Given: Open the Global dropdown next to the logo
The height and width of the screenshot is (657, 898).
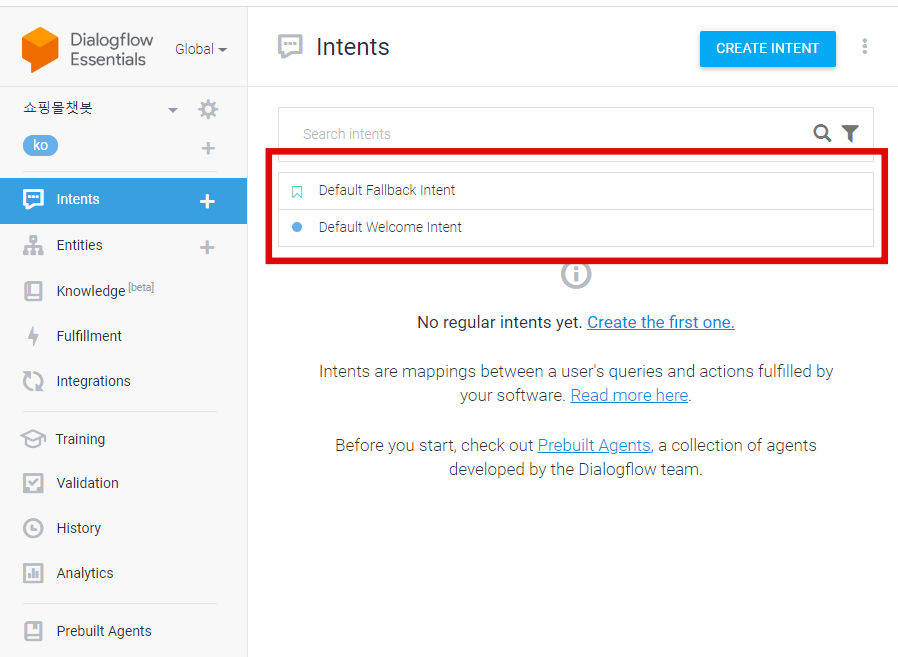Looking at the screenshot, I should coord(199,48).
